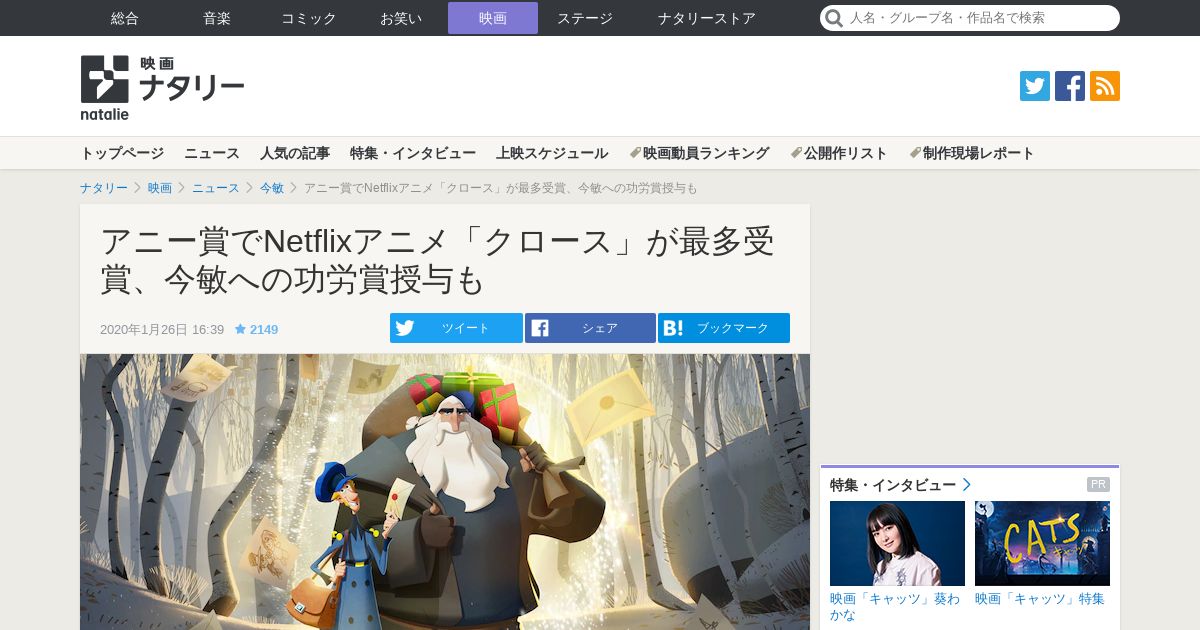Click the 特集・インタビュー sidebar heading

point(893,485)
